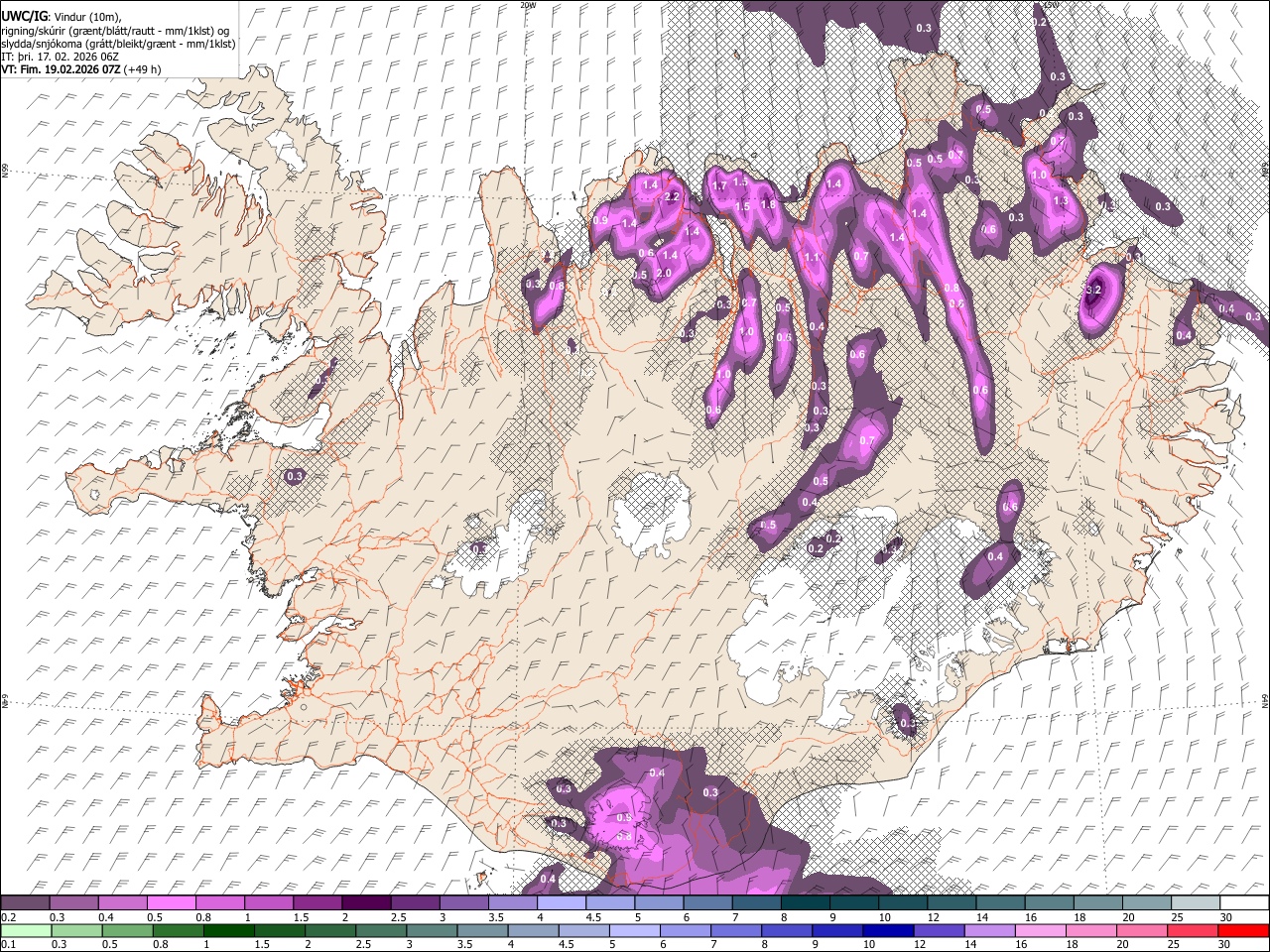Pick the lower rain-scale swatch starting at 4
1270x952 pixels.
[x=534, y=930]
